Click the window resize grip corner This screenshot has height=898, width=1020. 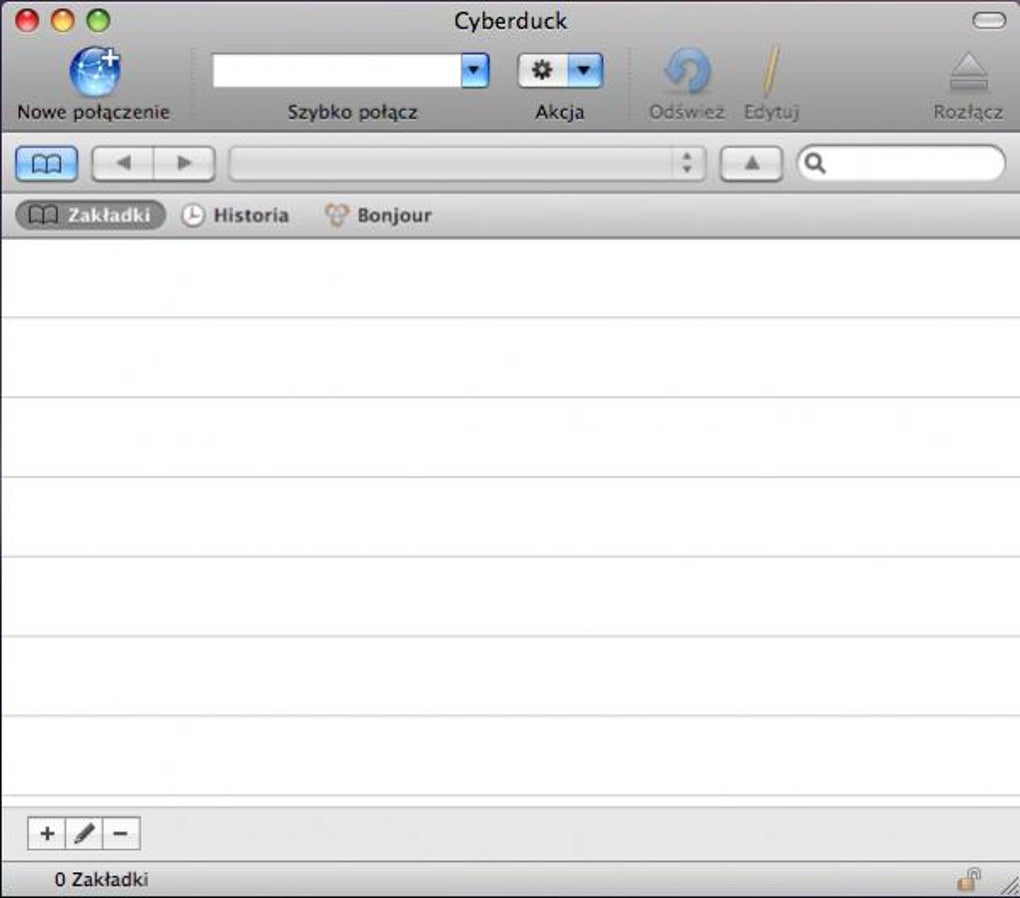pos(1009,886)
